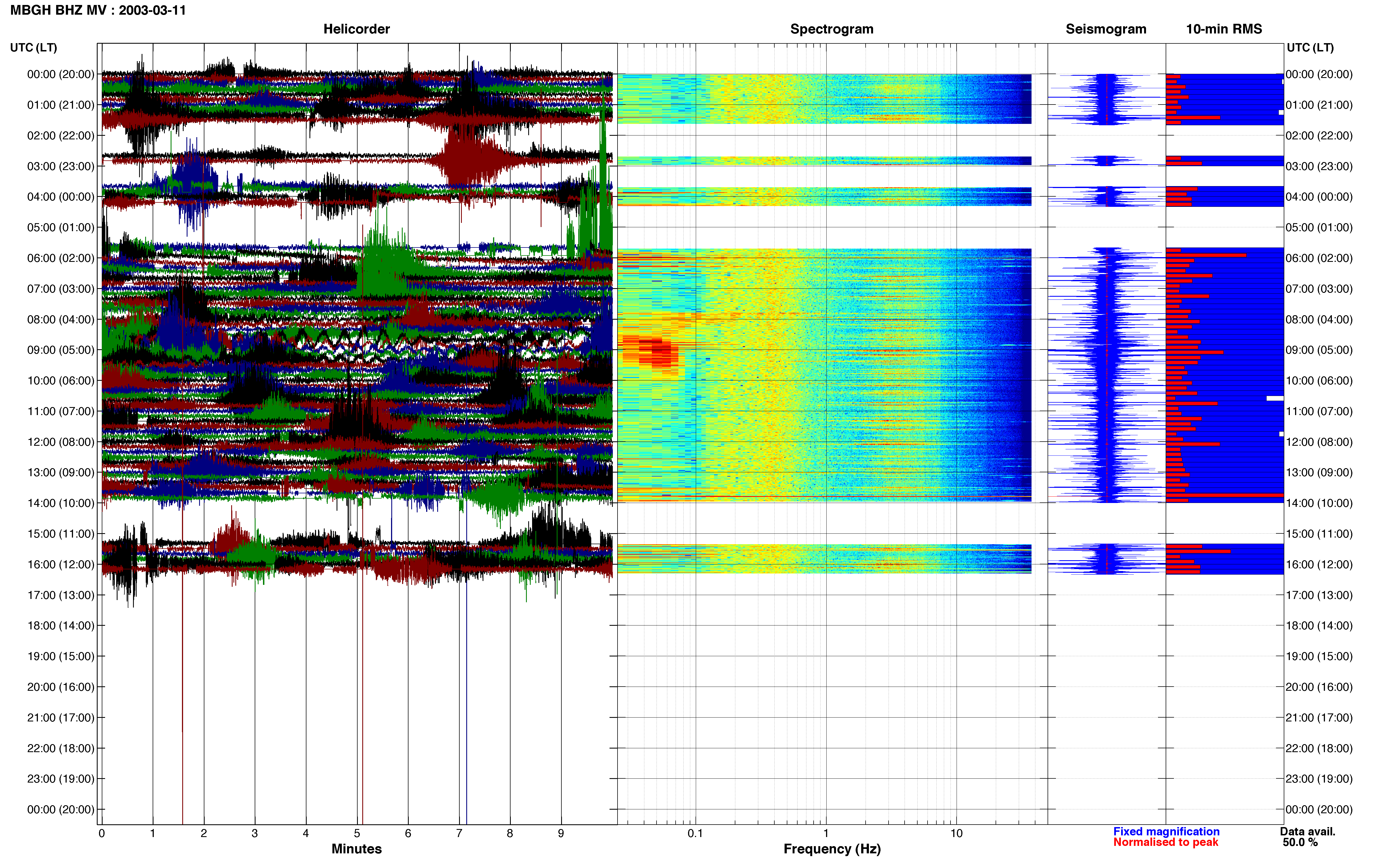This screenshot has width=1388, height=868.
Task: Click the left '03:00 (23:00)' time label
Action: click(61, 166)
